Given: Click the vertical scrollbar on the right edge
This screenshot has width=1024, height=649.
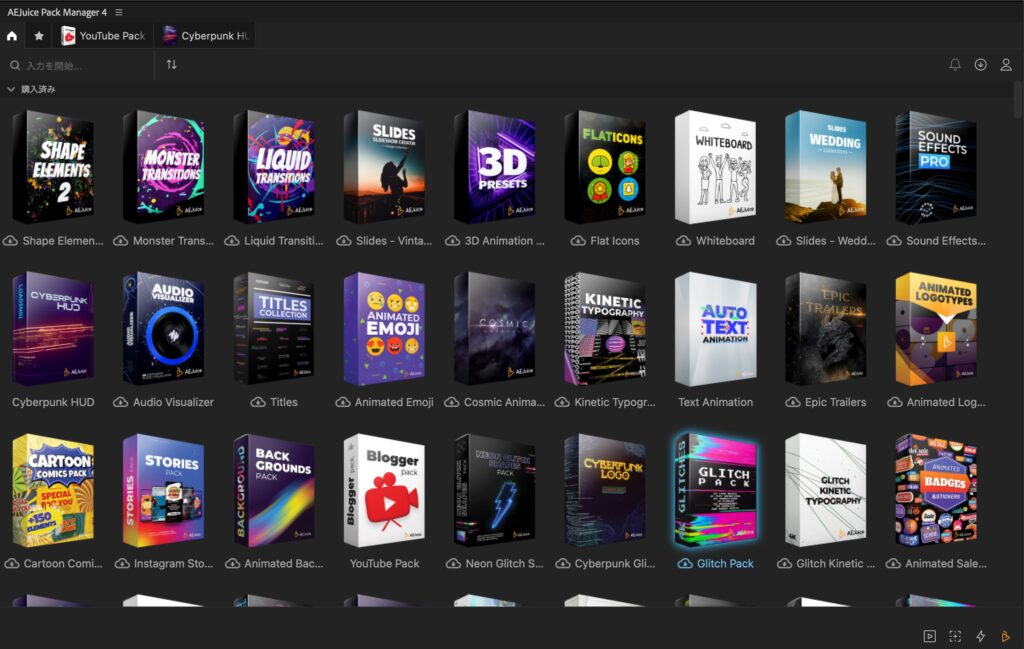Looking at the screenshot, I should pyautogui.click(x=1018, y=99).
